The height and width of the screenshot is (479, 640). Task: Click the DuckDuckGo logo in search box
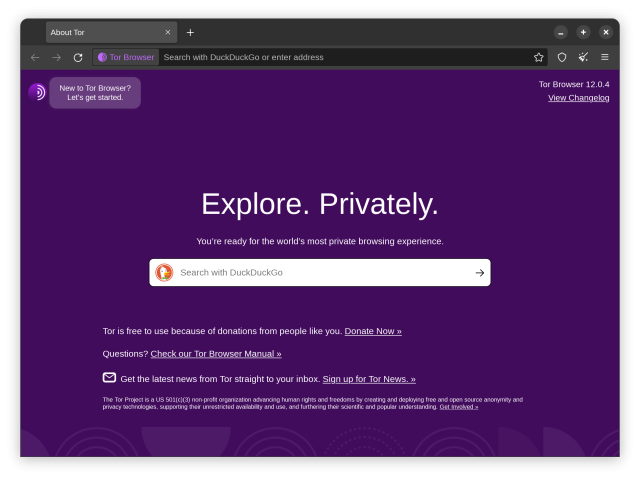click(164, 273)
